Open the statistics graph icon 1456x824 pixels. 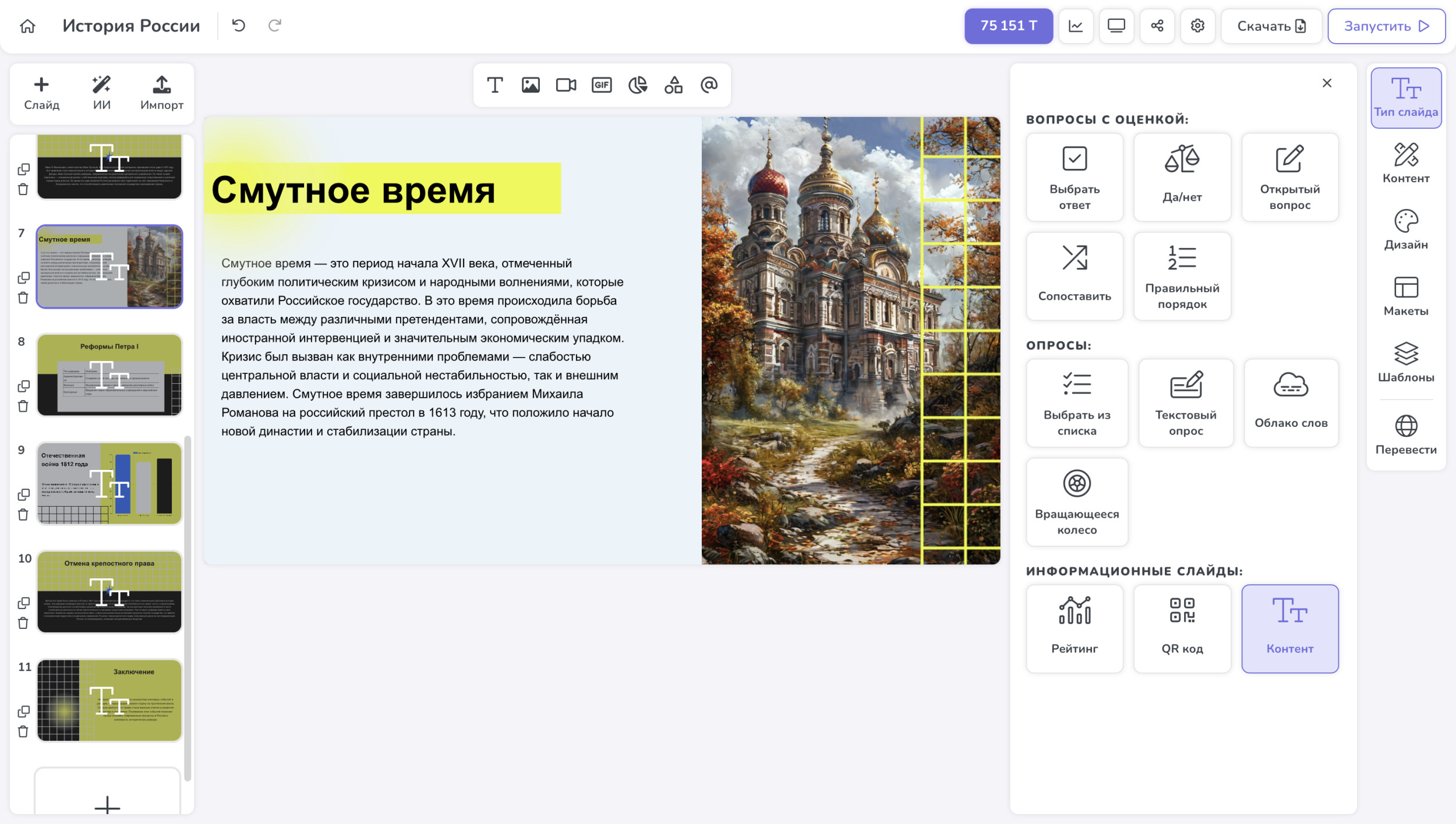point(1075,26)
